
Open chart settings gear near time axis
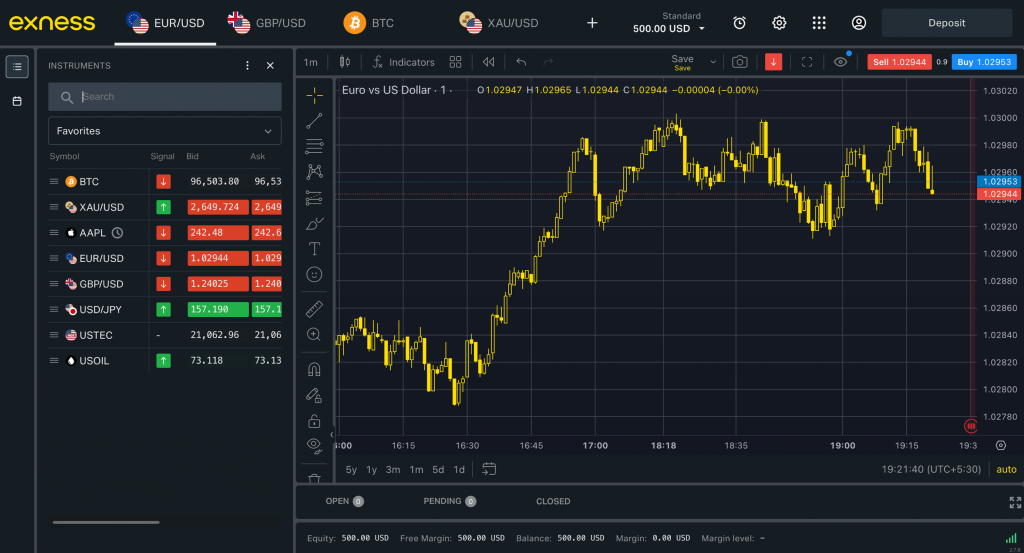point(1000,445)
